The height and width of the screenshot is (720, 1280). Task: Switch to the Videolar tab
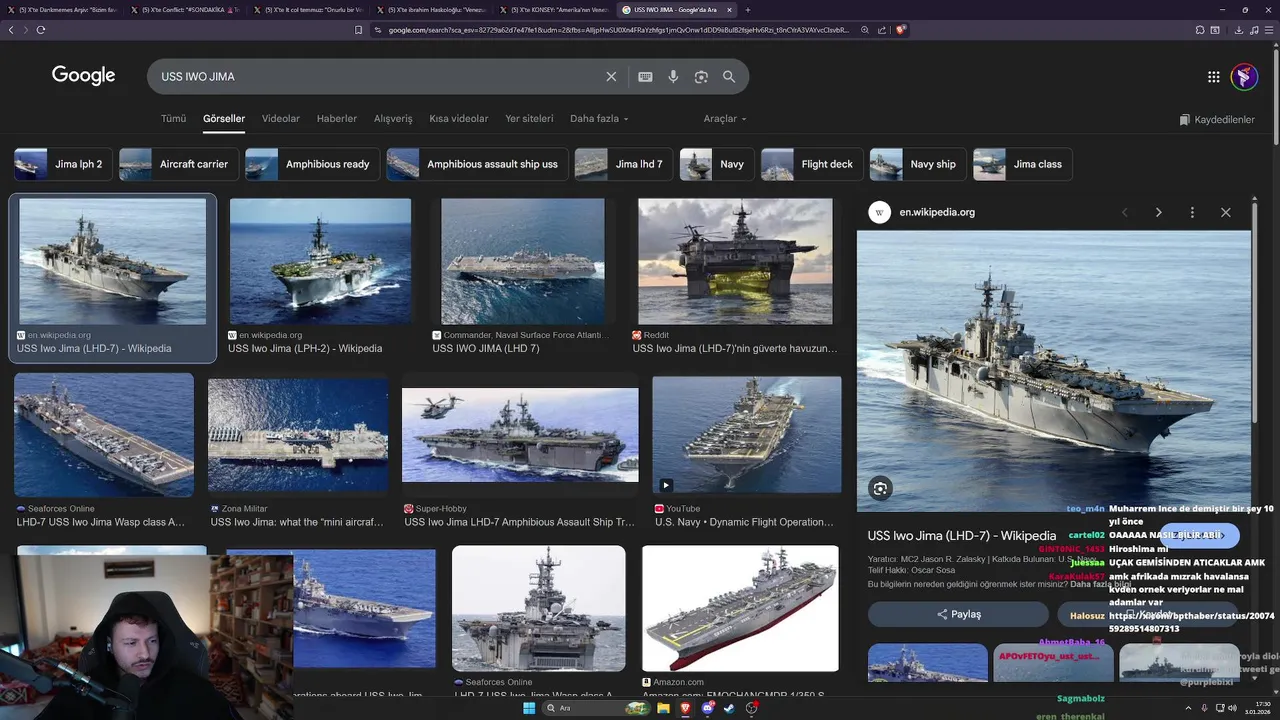[281, 119]
